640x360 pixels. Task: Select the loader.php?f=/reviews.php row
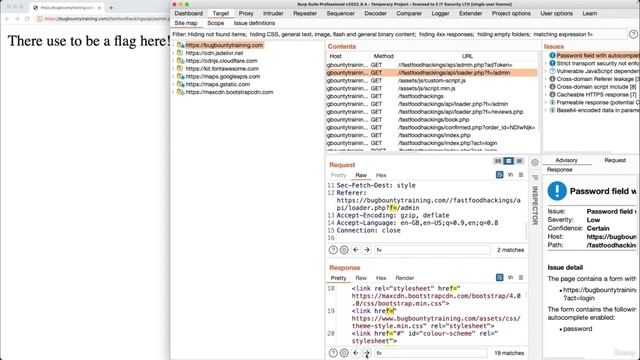pyautogui.click(x=432, y=112)
